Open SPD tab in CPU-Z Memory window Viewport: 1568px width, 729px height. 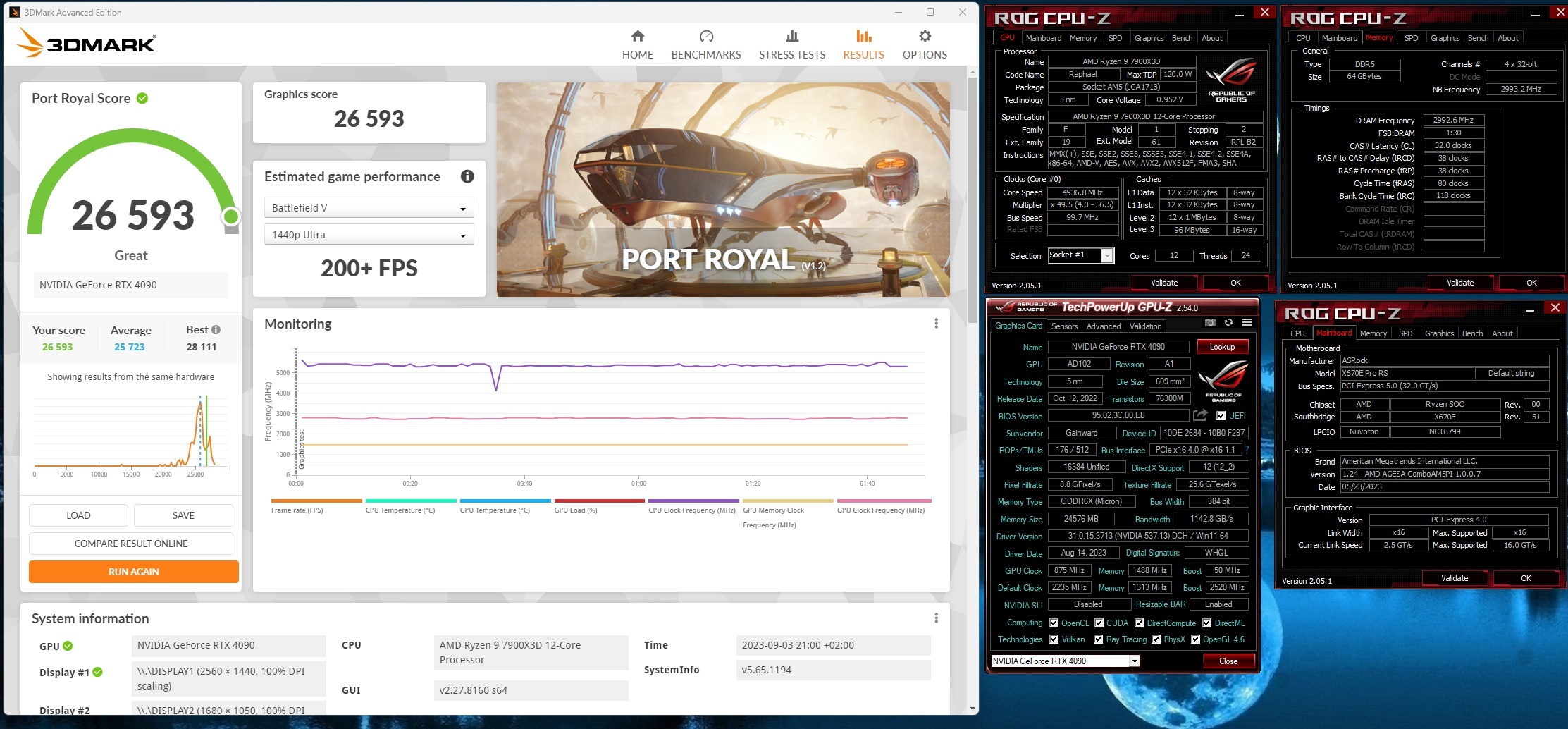1411,38
